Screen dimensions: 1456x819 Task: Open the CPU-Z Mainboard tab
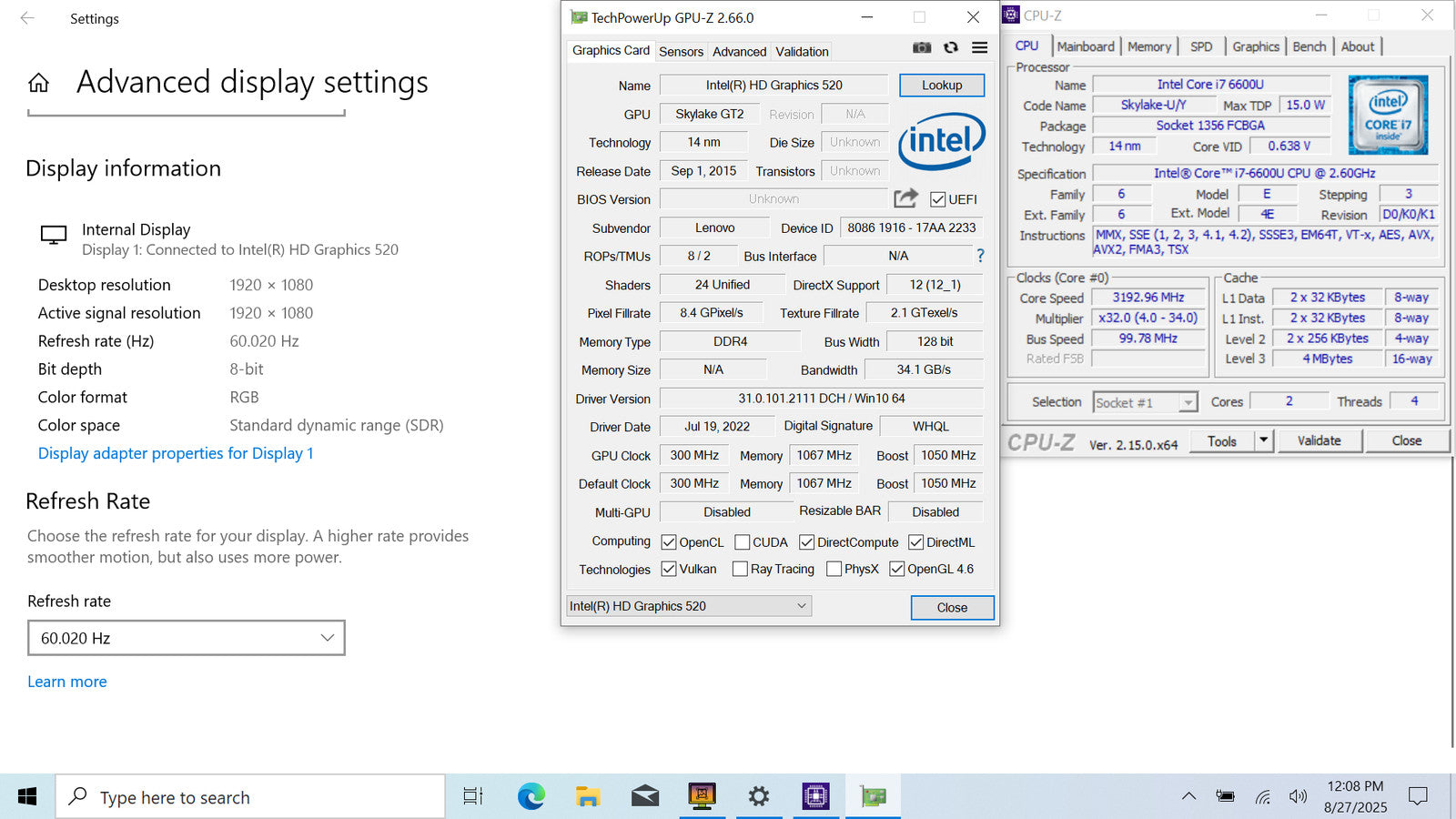(1085, 46)
